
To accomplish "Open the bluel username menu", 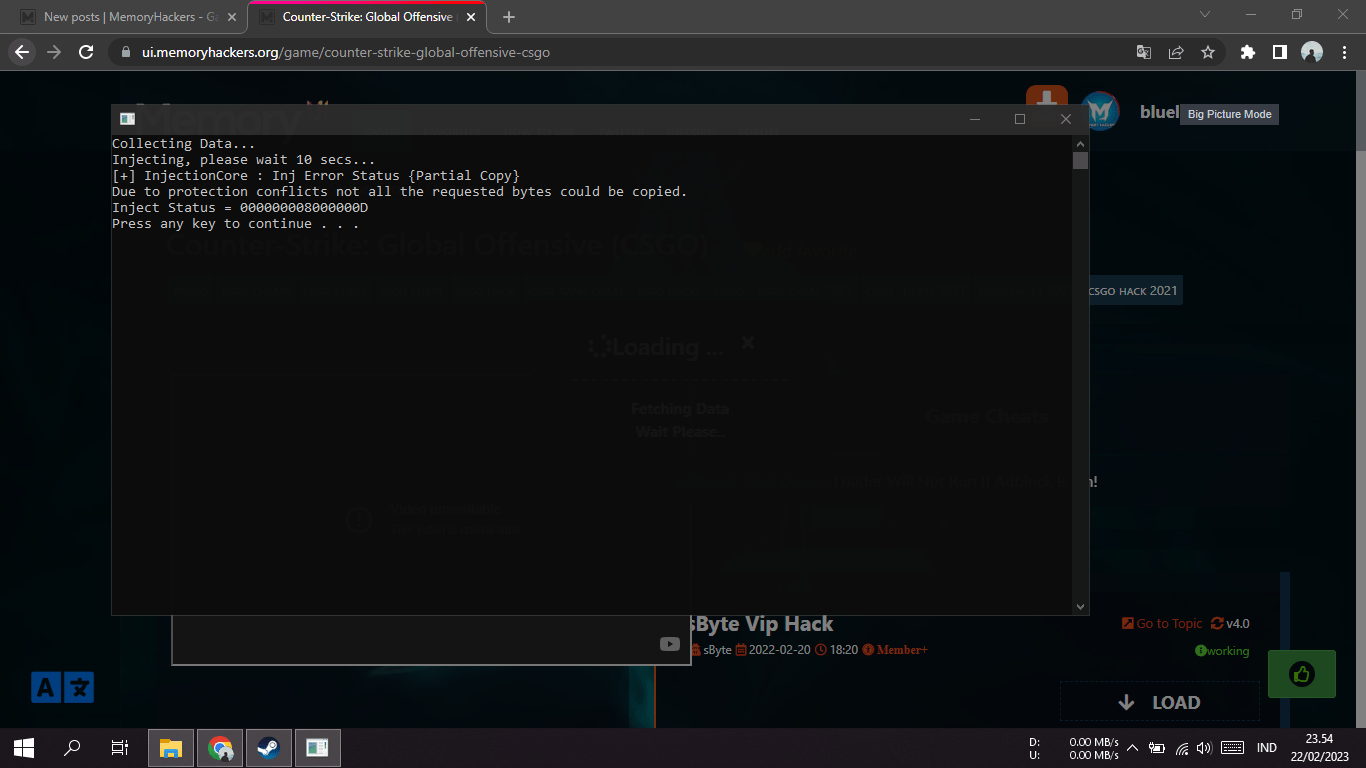I will (x=1160, y=112).
